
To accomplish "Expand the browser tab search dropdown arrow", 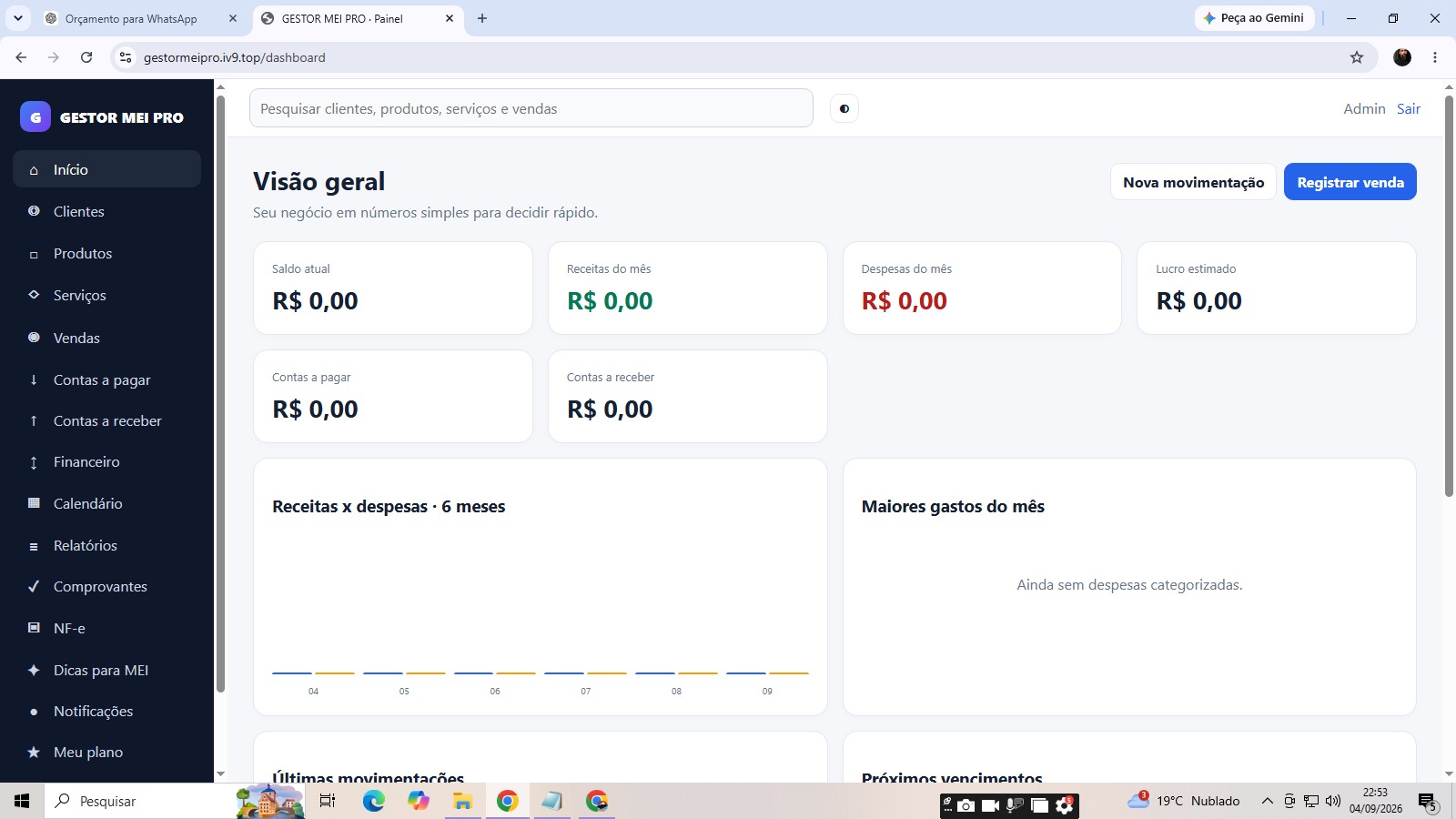I will (x=18, y=18).
